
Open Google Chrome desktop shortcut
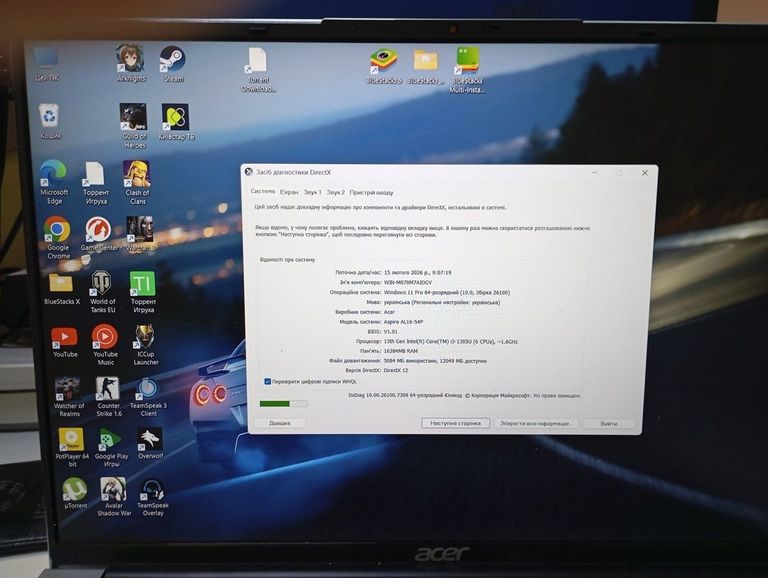click(58, 238)
